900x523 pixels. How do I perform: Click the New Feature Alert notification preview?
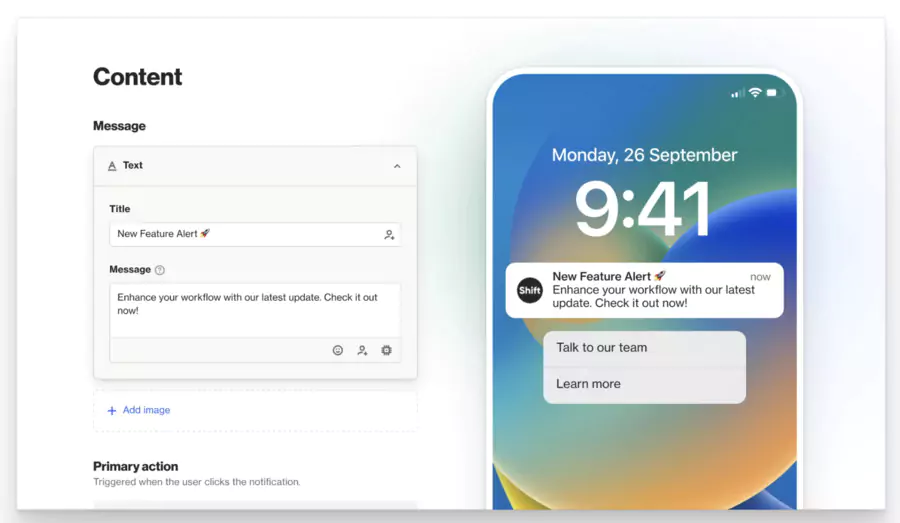click(645, 290)
